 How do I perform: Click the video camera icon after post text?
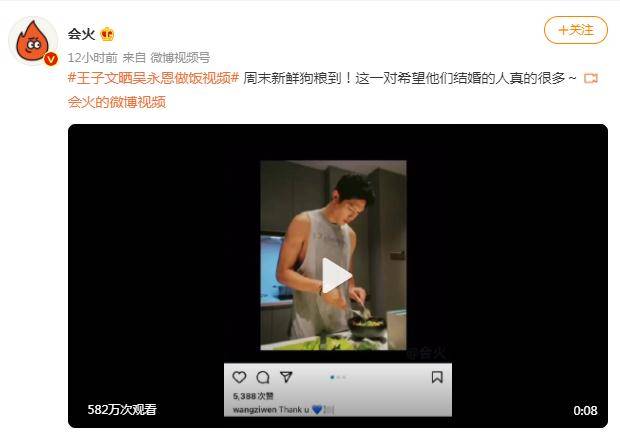(x=591, y=78)
